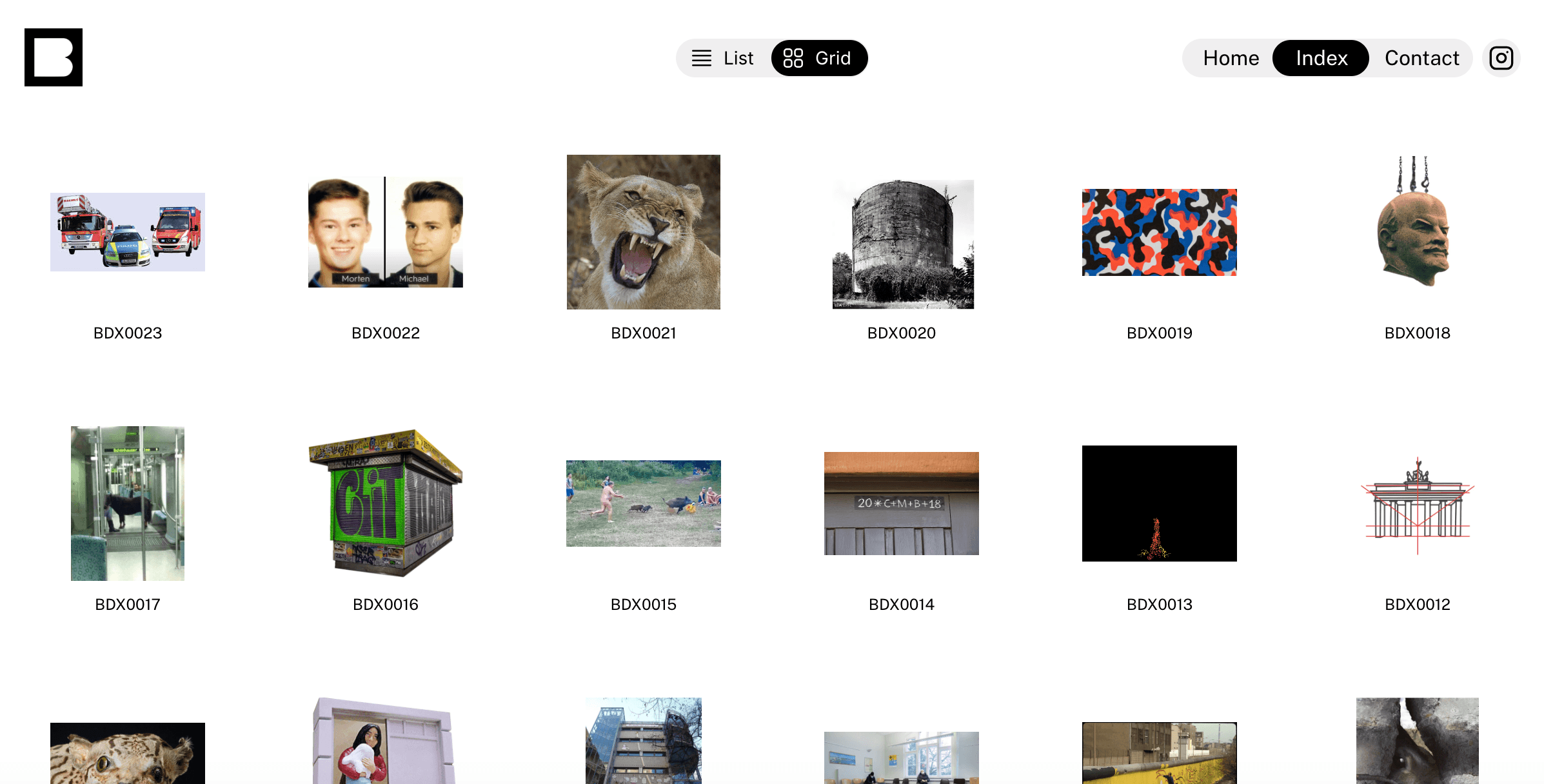Open the green graffiti kiosk image
The height and width of the screenshot is (784, 1544).
[x=386, y=503]
